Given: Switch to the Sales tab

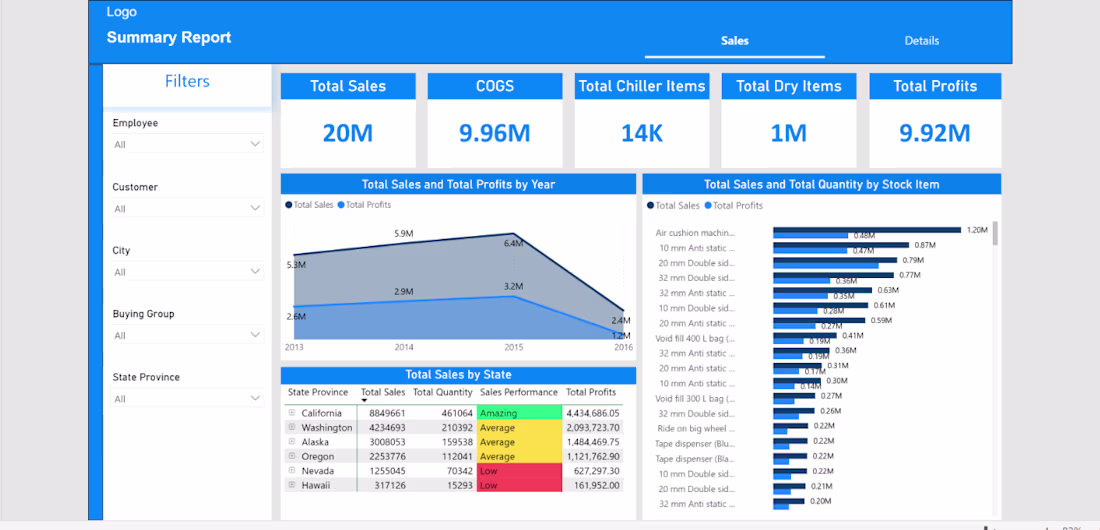Looking at the screenshot, I should (x=735, y=41).
